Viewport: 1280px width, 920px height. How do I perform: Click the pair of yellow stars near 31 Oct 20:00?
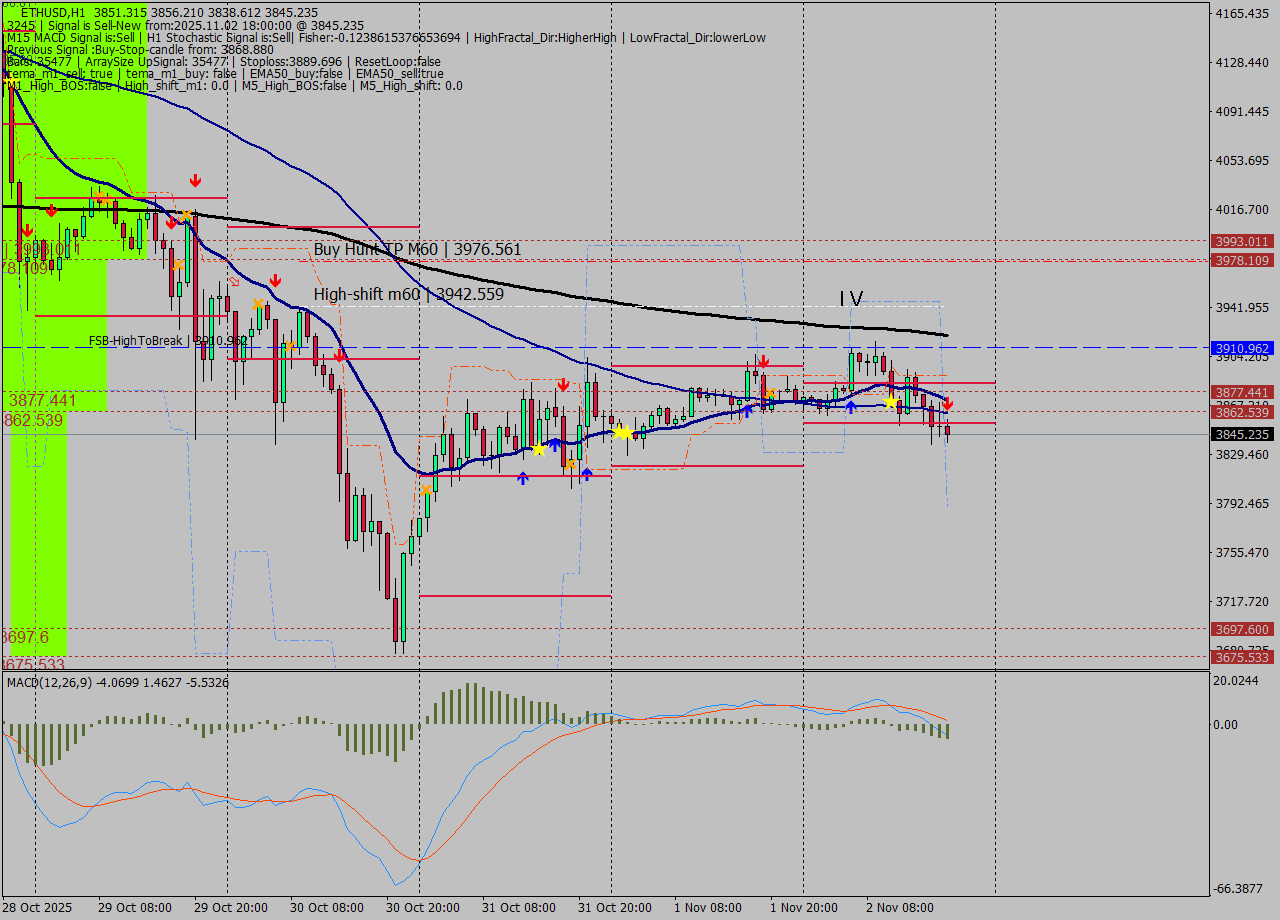pos(622,432)
